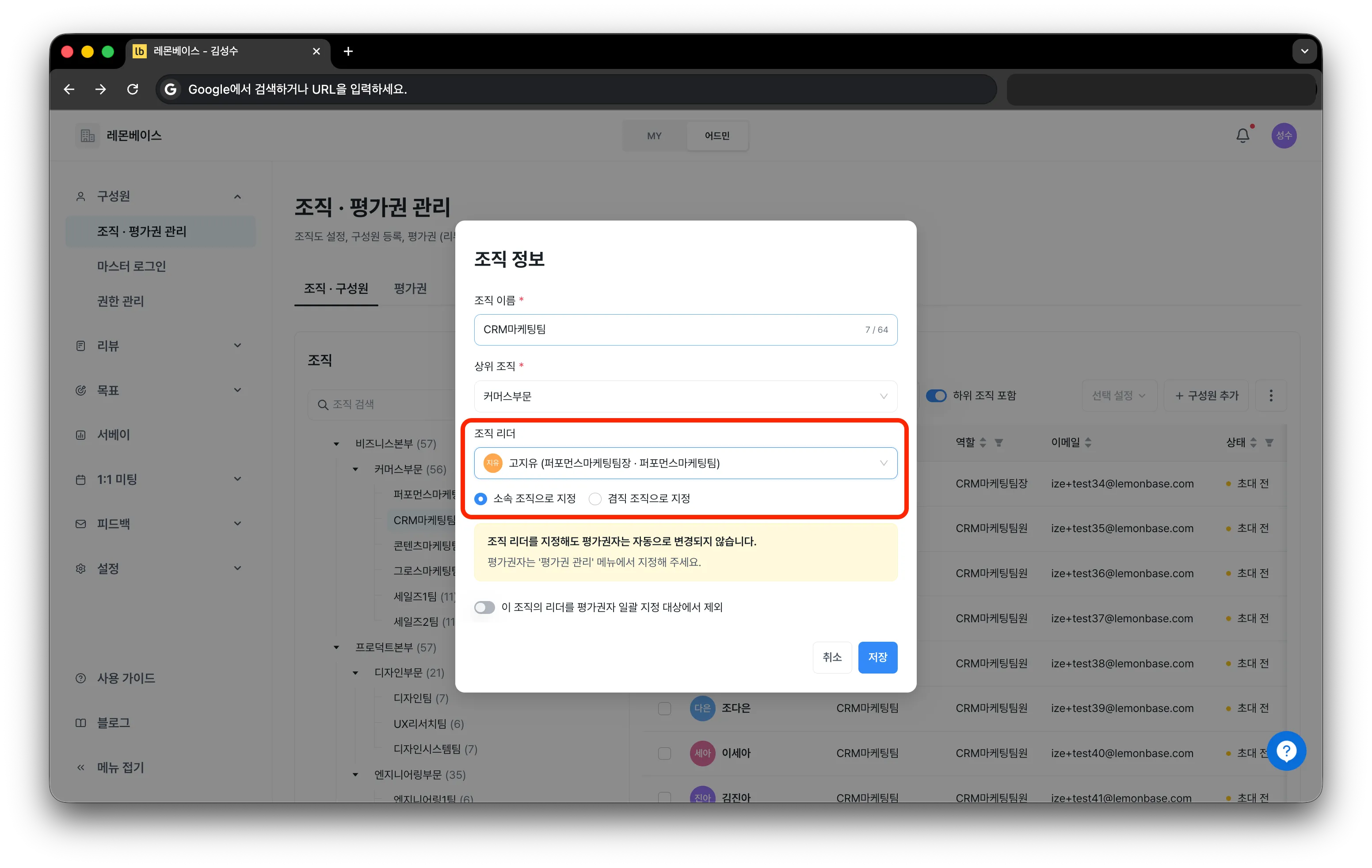The height and width of the screenshot is (868, 1372).
Task: Open the 사용 가이드 link
Action: [x=126, y=678]
